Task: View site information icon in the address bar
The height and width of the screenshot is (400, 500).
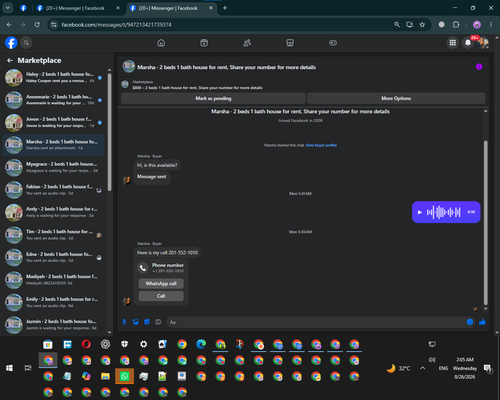Action: click(53, 25)
